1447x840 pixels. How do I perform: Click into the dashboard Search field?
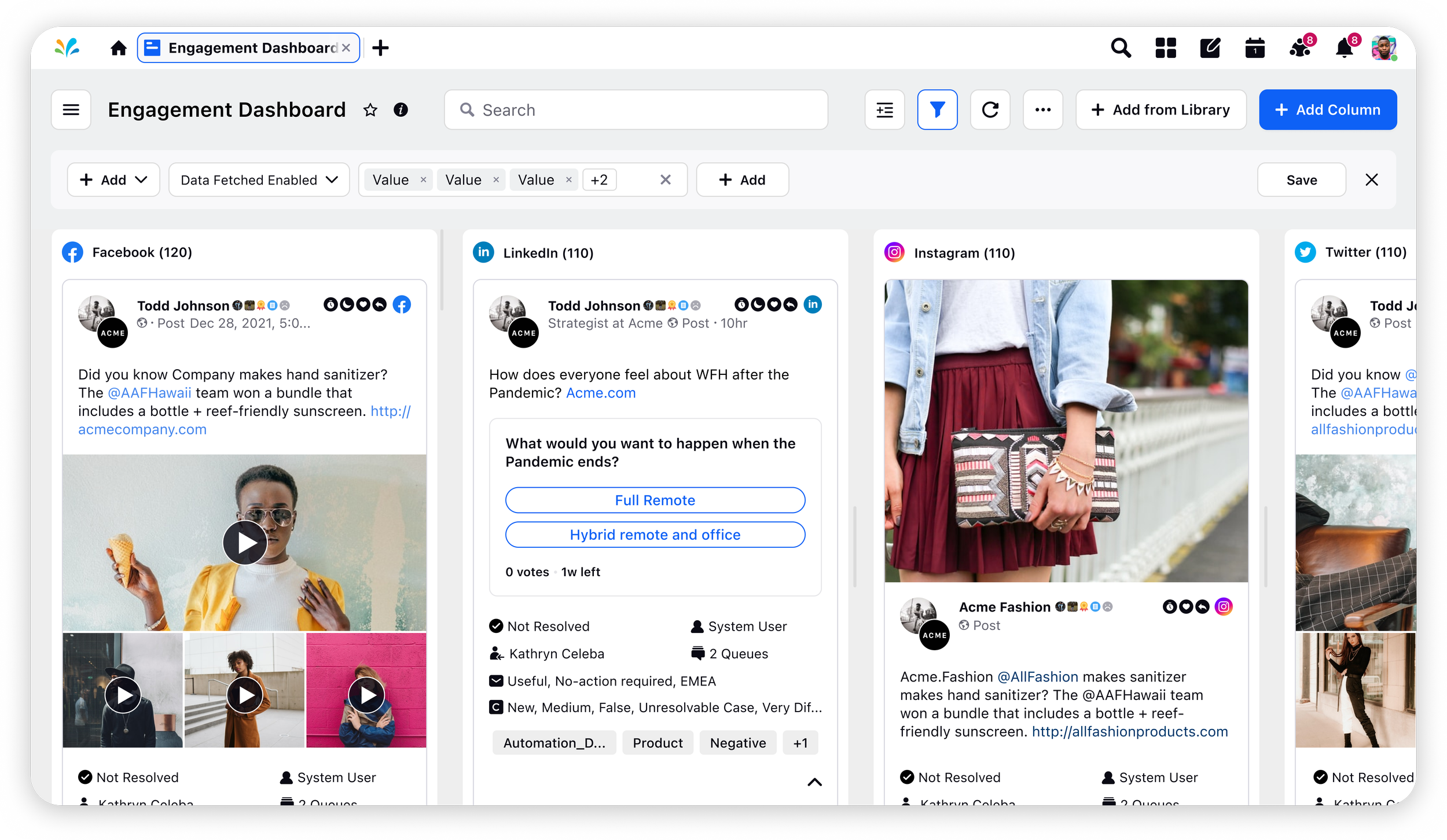tap(637, 110)
